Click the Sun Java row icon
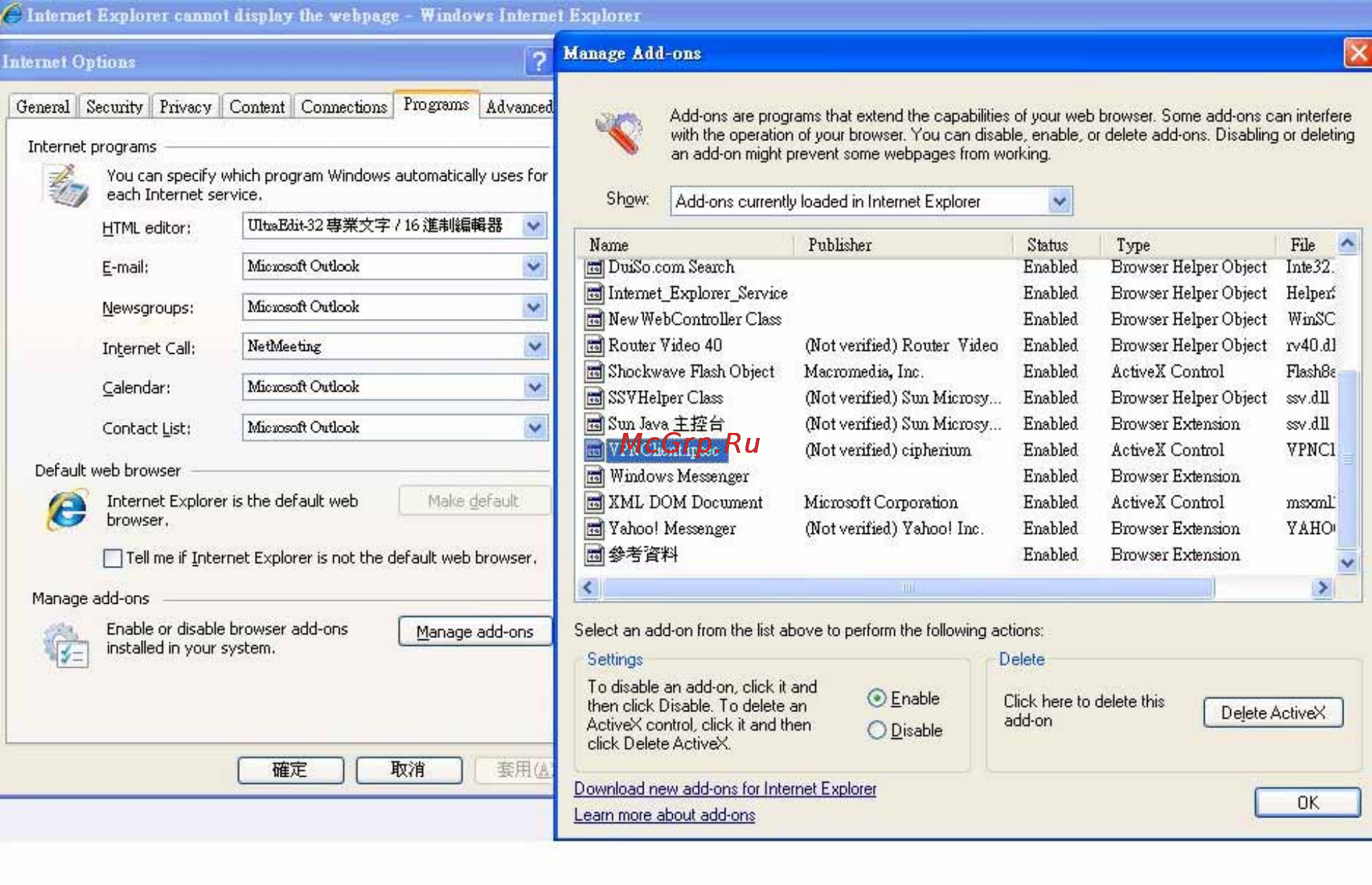1372x885 pixels. click(x=594, y=424)
